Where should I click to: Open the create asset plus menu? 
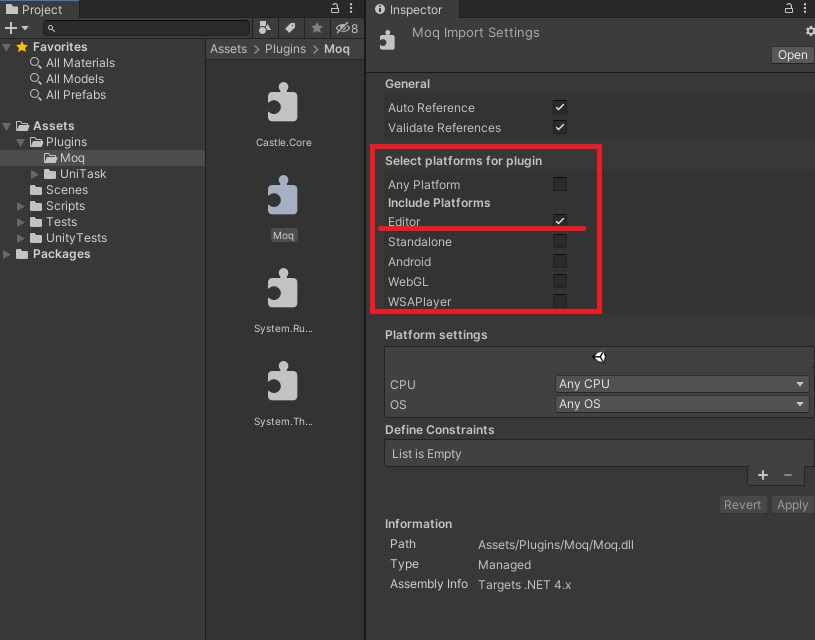(x=16, y=28)
